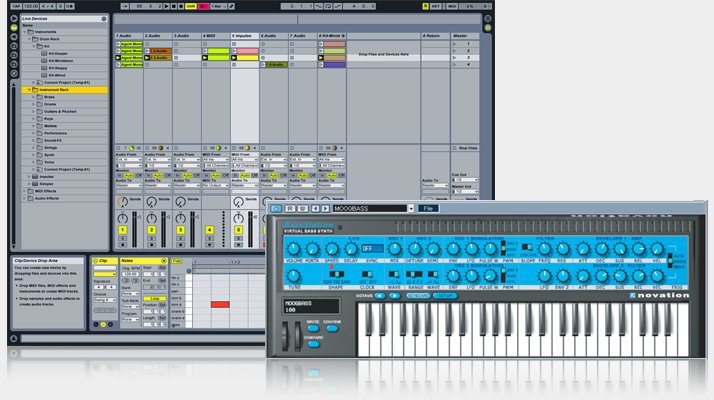The height and width of the screenshot is (400, 714).
Task: Click previous preset arrow in BassStation header
Action: coord(315,209)
